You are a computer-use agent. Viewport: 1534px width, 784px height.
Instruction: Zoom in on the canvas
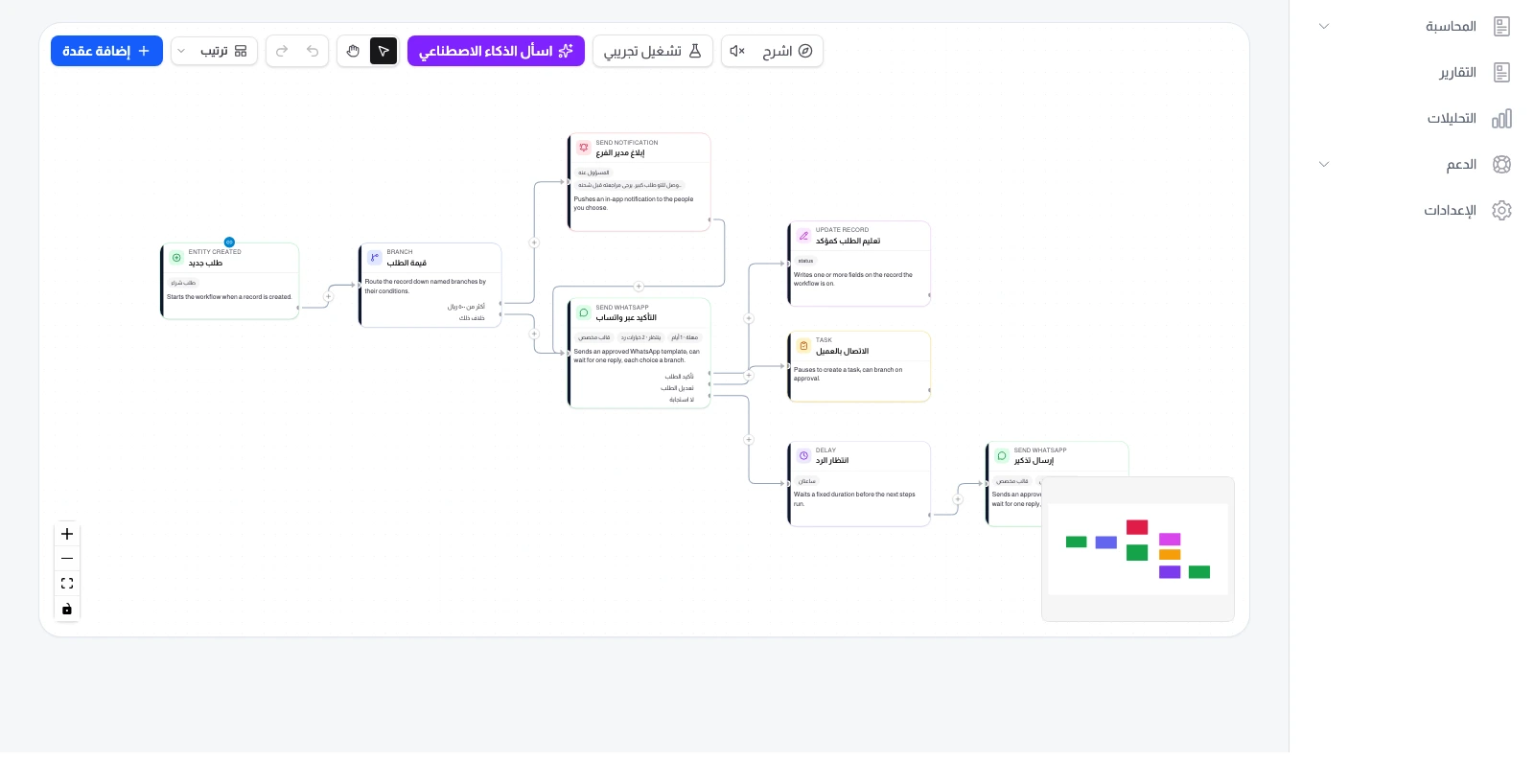67,534
